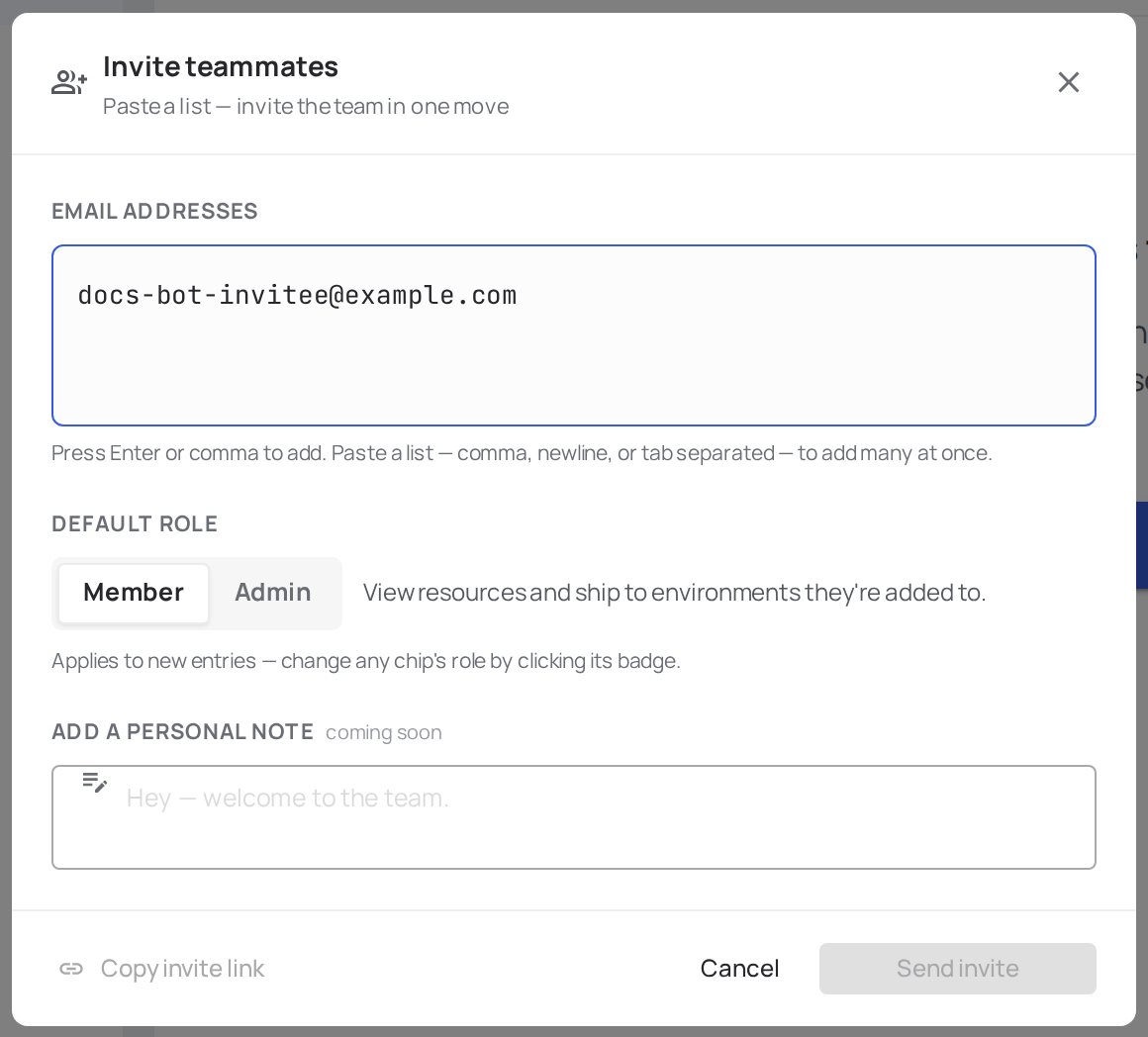Screen dimensions: 1148x1037
Task: Select the Admin default role
Action: click(272, 593)
